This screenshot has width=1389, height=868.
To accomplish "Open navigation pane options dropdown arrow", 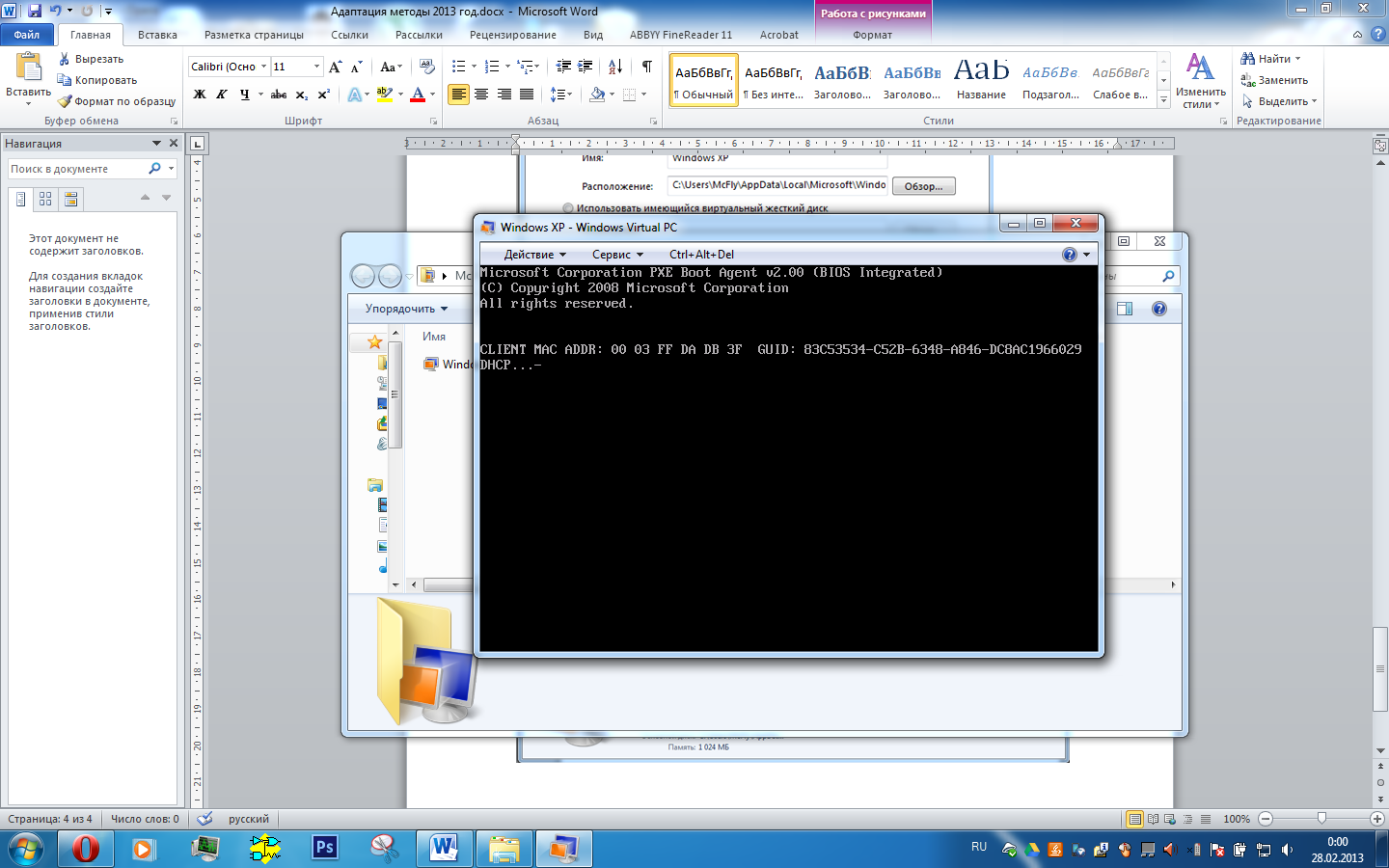I will tap(156, 143).
